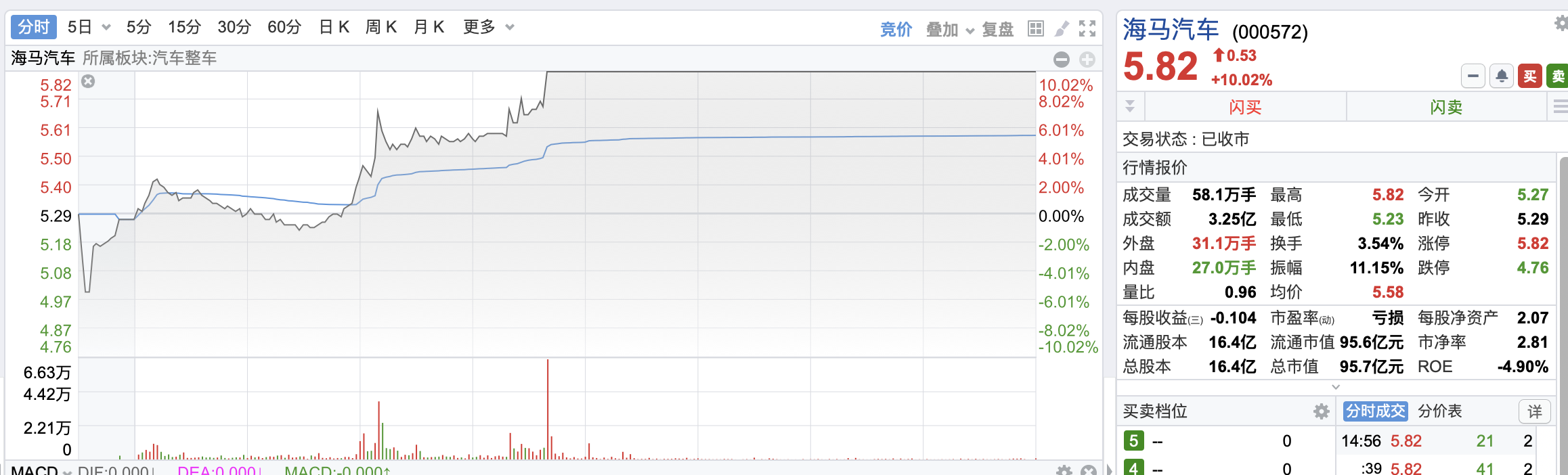1568x475 pixels.
Task: Click the ROE value -4.90%
Action: coord(1523,367)
